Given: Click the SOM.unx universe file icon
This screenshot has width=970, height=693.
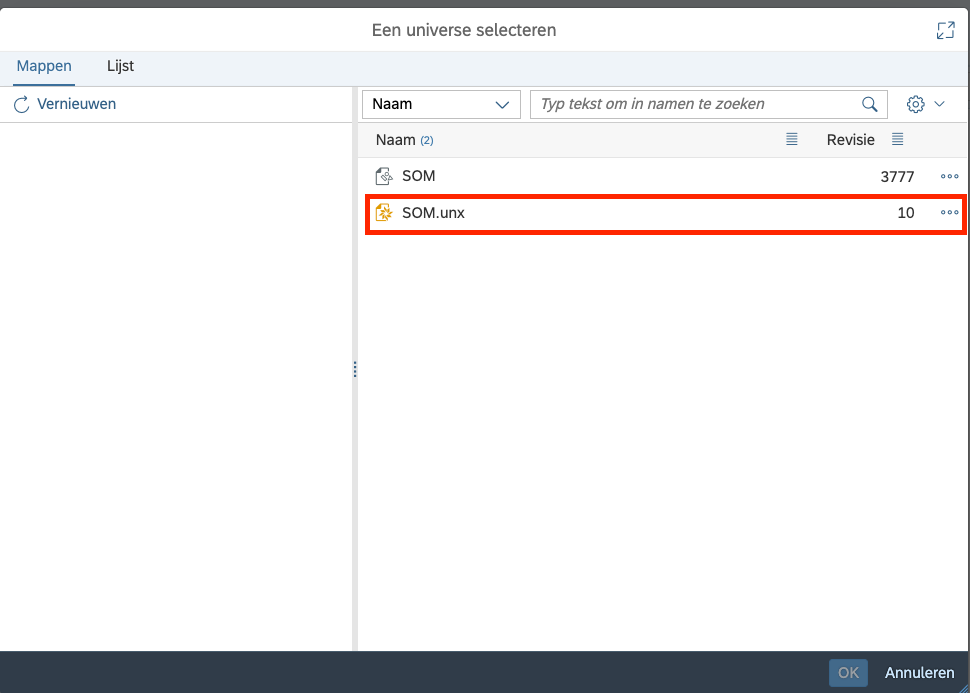Looking at the screenshot, I should tap(384, 213).
